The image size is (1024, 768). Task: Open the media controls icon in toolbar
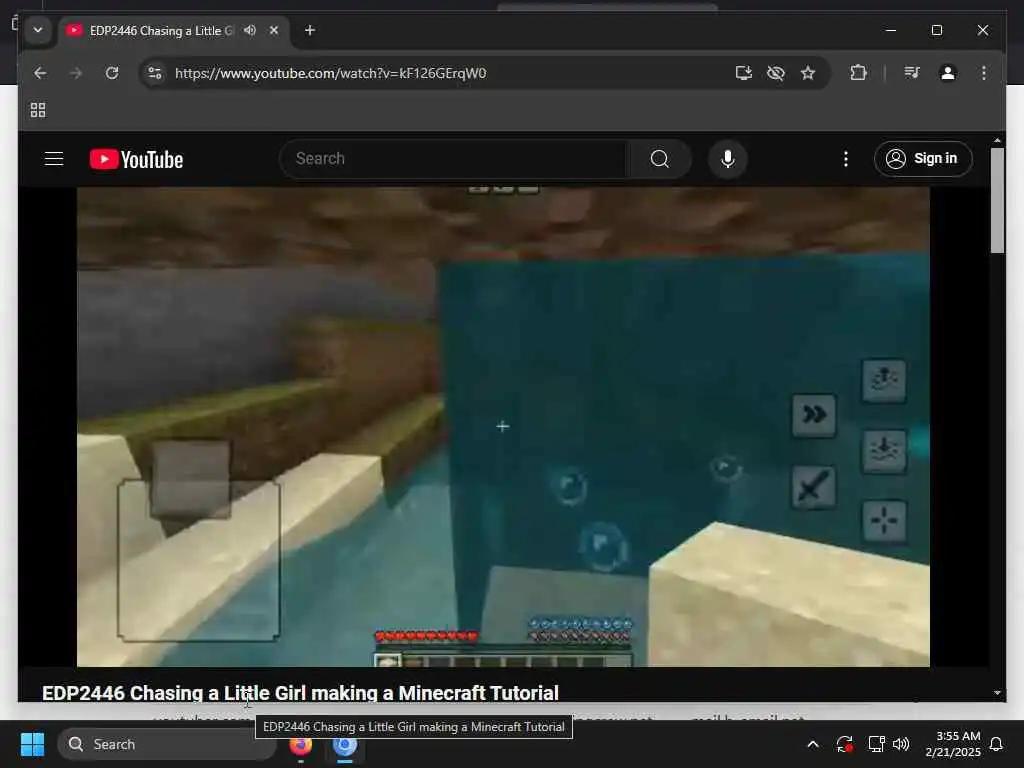912,73
